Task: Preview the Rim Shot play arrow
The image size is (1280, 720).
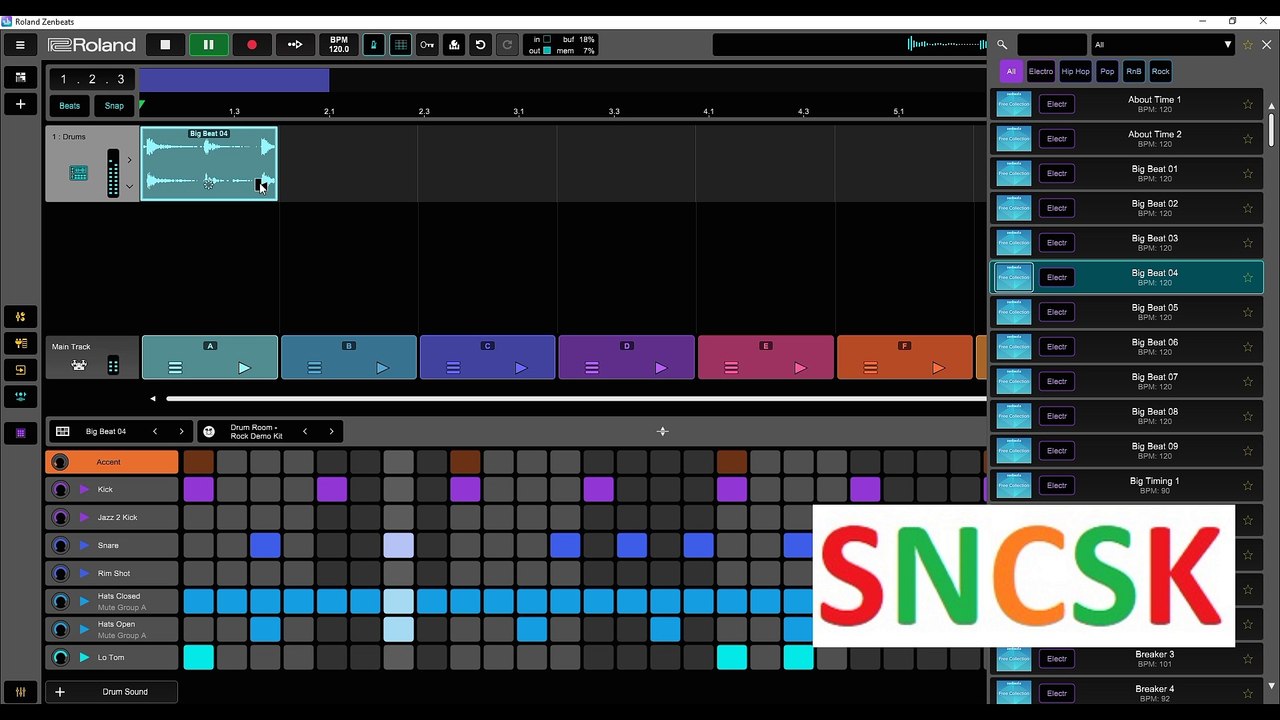Action: [84, 574]
